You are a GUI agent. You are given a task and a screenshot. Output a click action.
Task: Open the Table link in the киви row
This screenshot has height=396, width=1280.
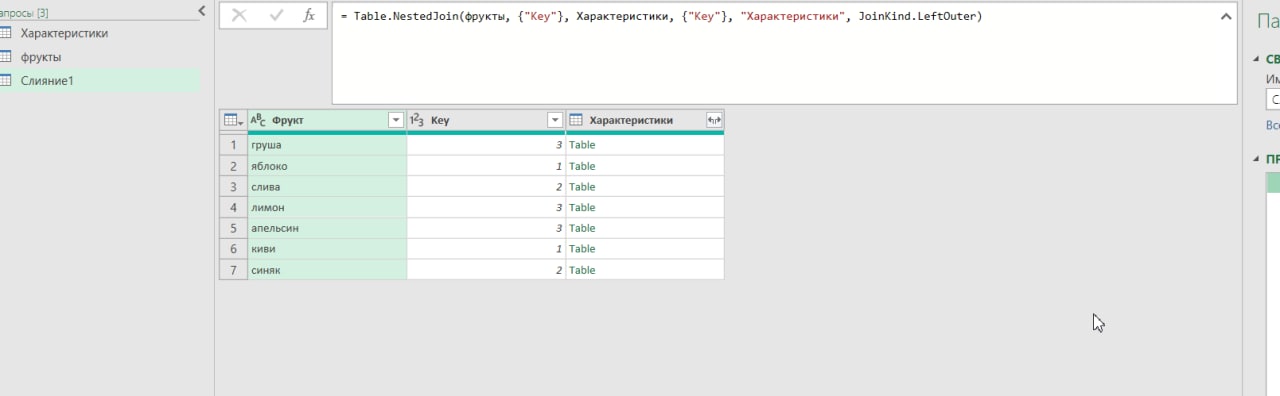click(x=582, y=249)
